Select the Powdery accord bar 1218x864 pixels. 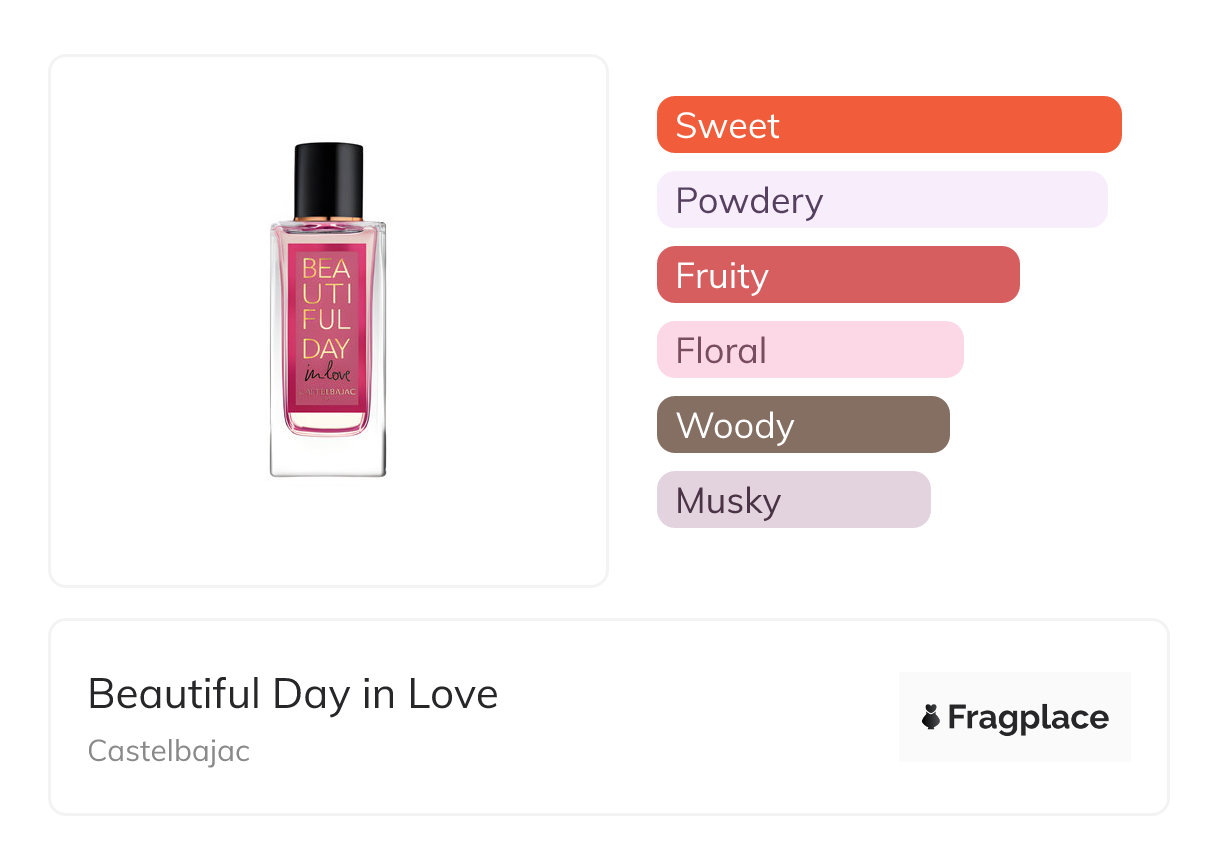pos(881,200)
